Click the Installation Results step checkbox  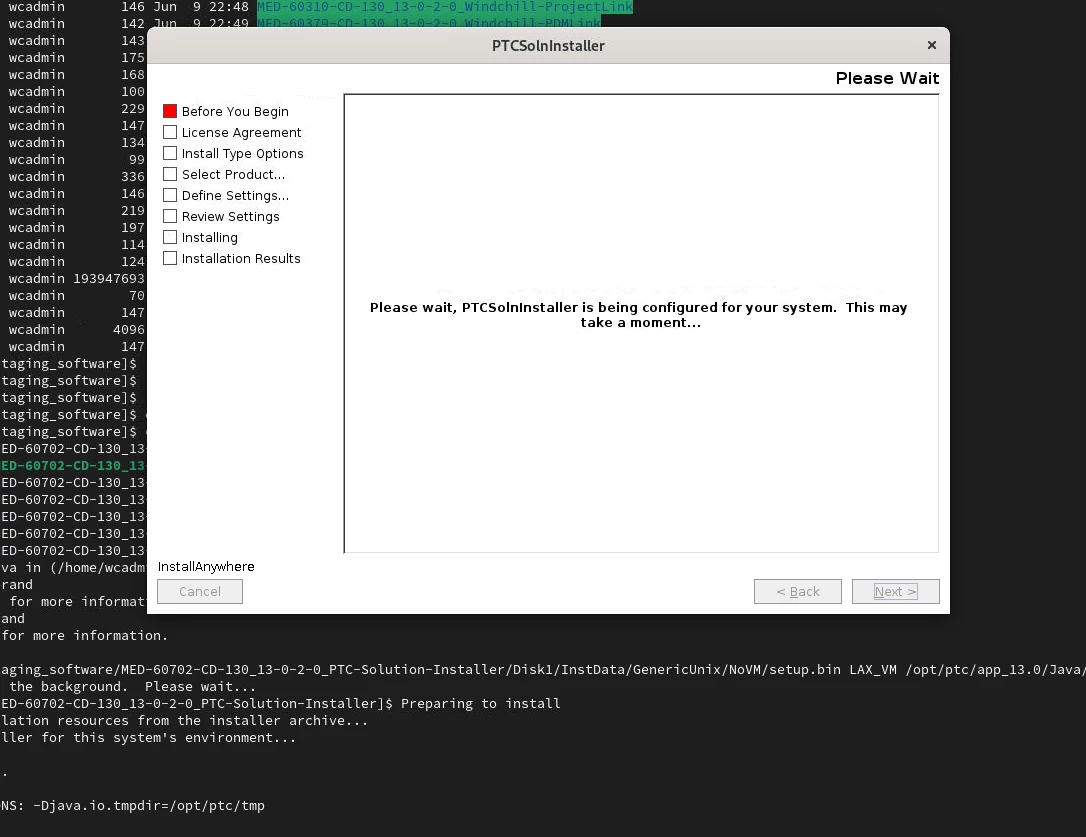(170, 258)
